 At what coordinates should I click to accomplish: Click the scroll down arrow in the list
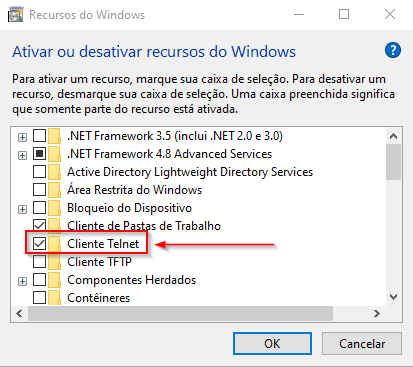[x=394, y=297]
